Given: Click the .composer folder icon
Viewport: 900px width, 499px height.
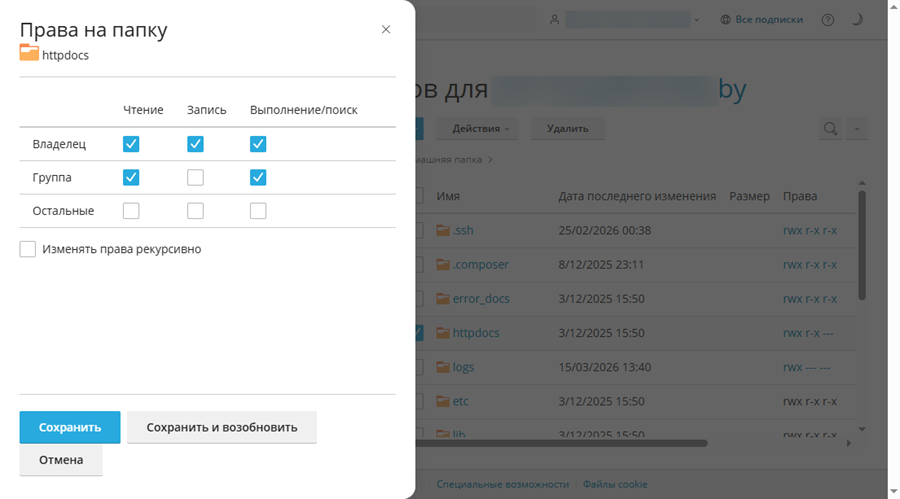Looking at the screenshot, I should point(444,265).
